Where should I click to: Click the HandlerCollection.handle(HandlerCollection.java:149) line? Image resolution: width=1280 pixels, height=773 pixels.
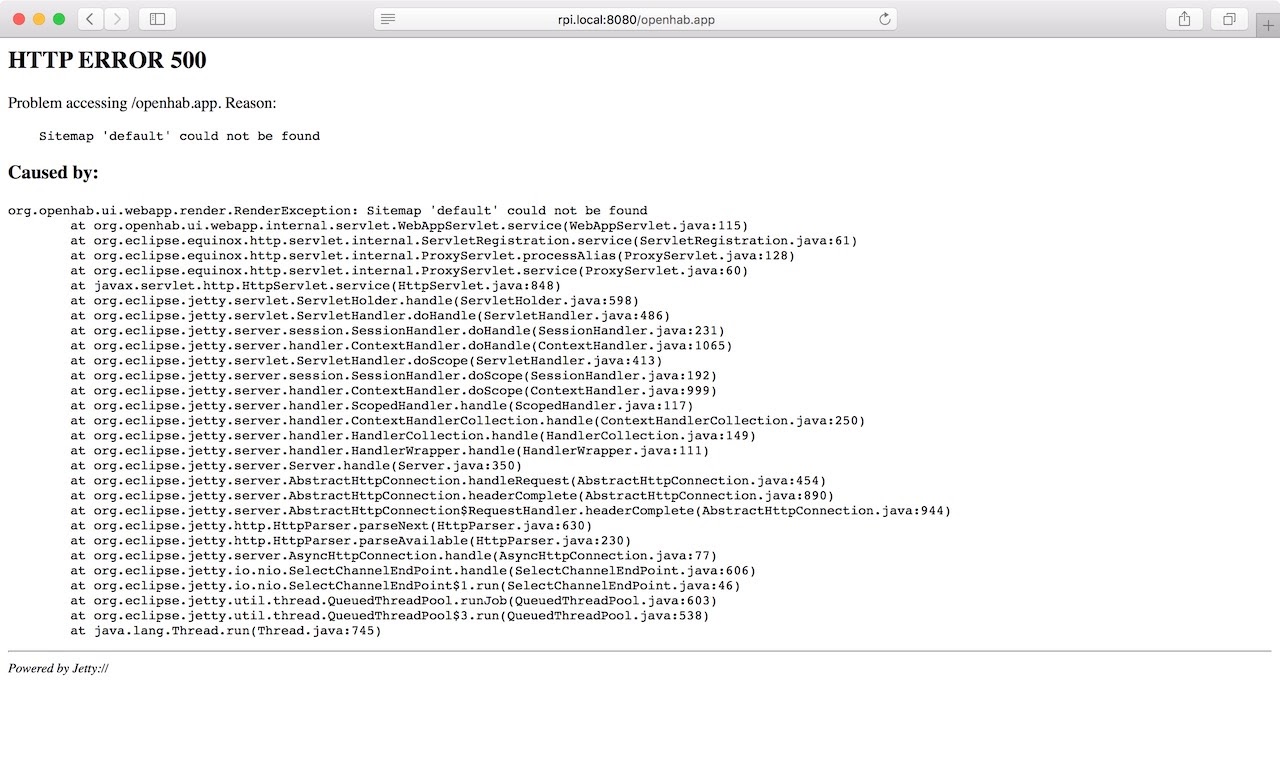[x=413, y=436]
